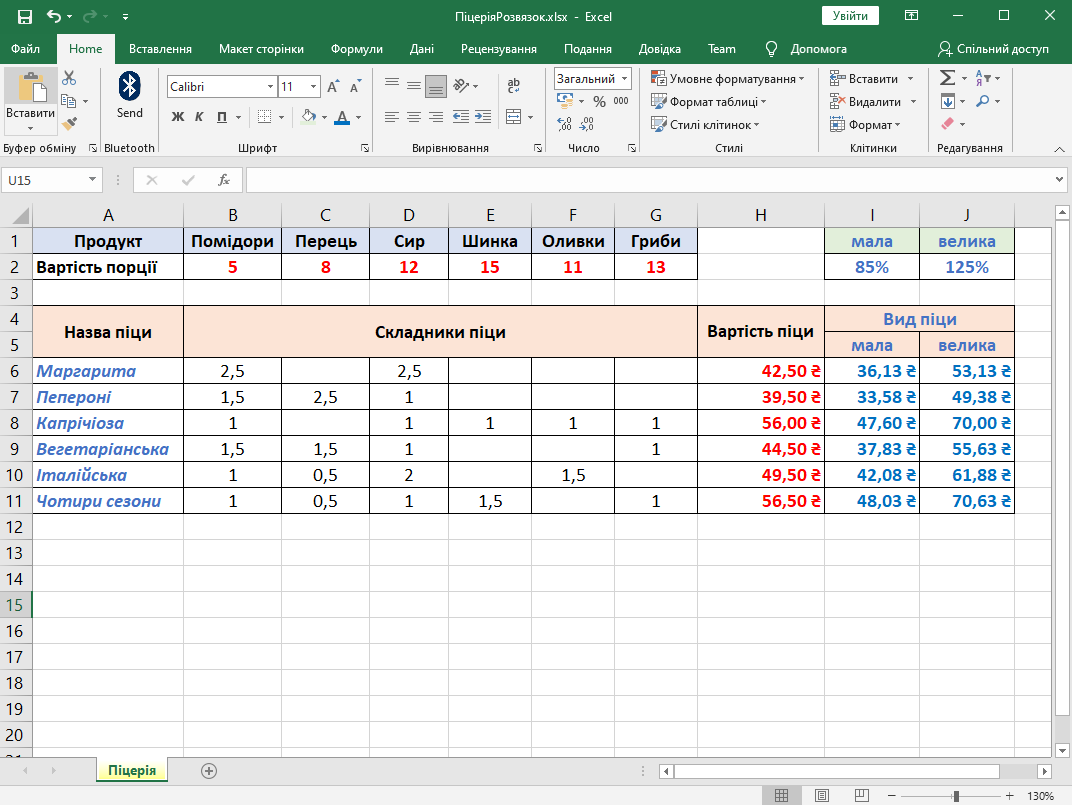Click the Wrap Text icon
1072x805 pixels.
514,87
